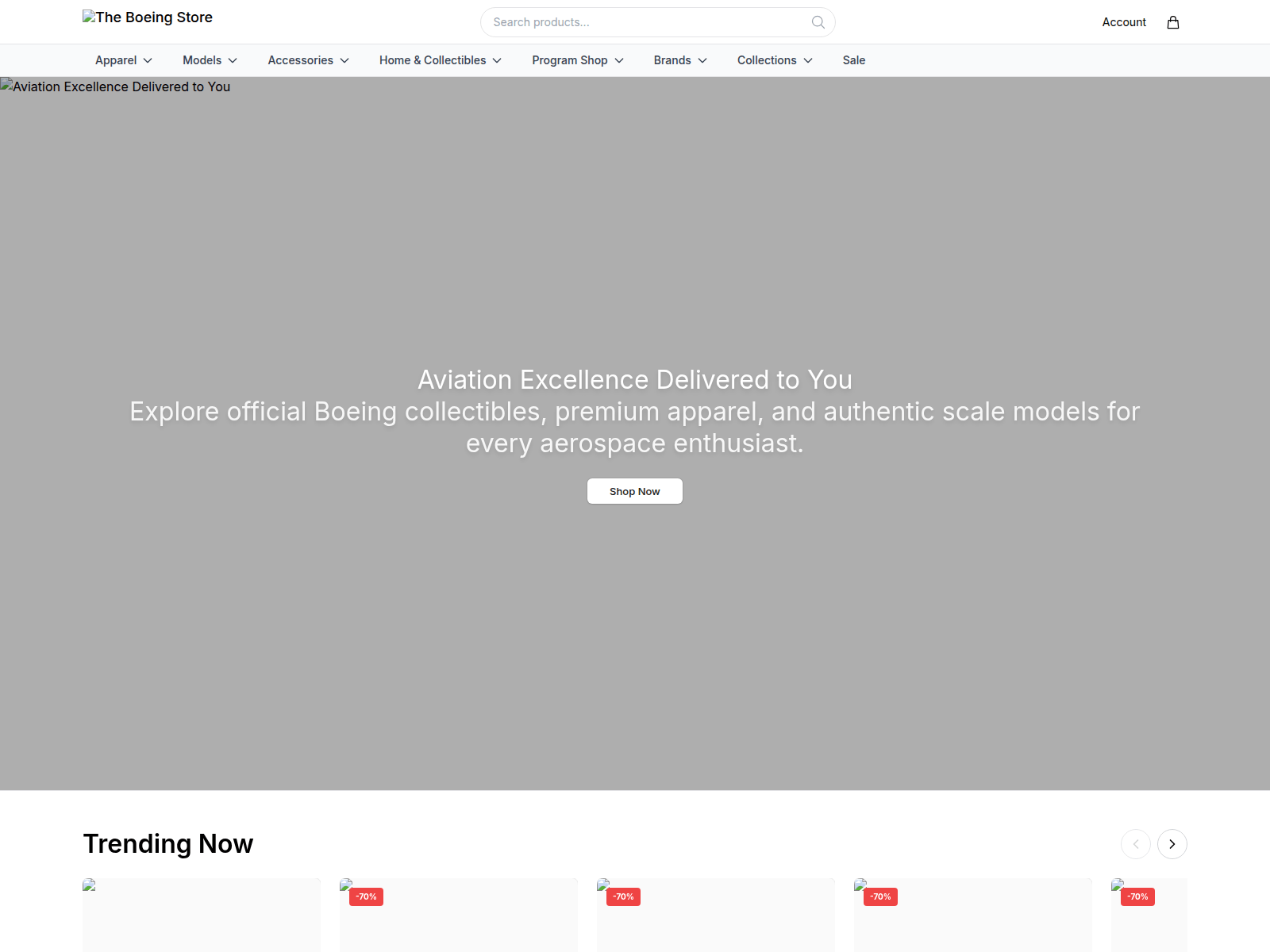1270x952 pixels.
Task: Open the Account link
Action: 1124,22
